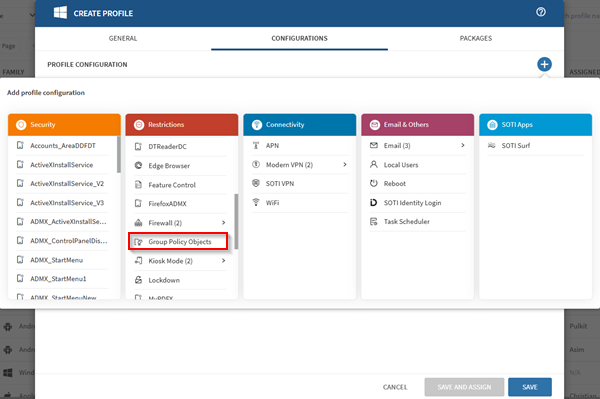Select SOTI Surf entry
Viewport: 600px width, 399px height.
(535, 145)
